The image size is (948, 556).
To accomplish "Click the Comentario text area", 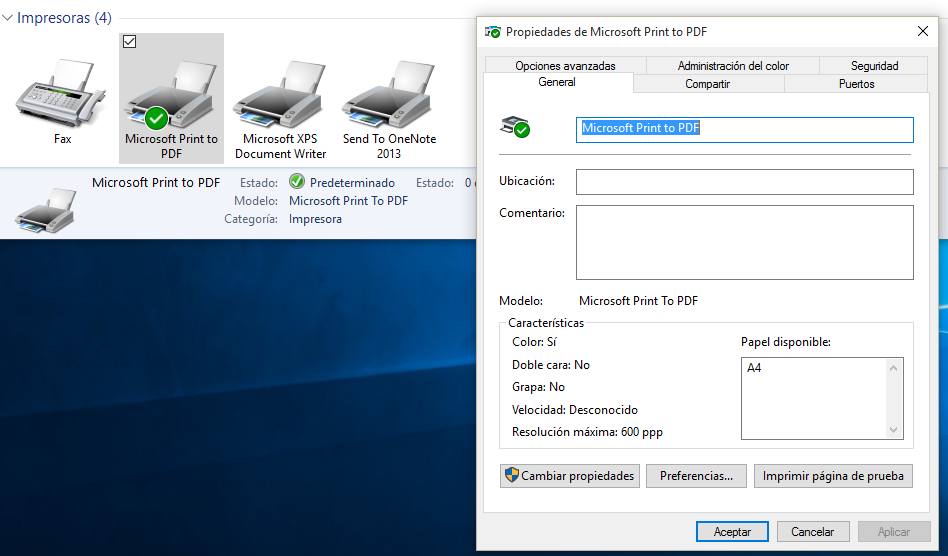I will coord(744,242).
